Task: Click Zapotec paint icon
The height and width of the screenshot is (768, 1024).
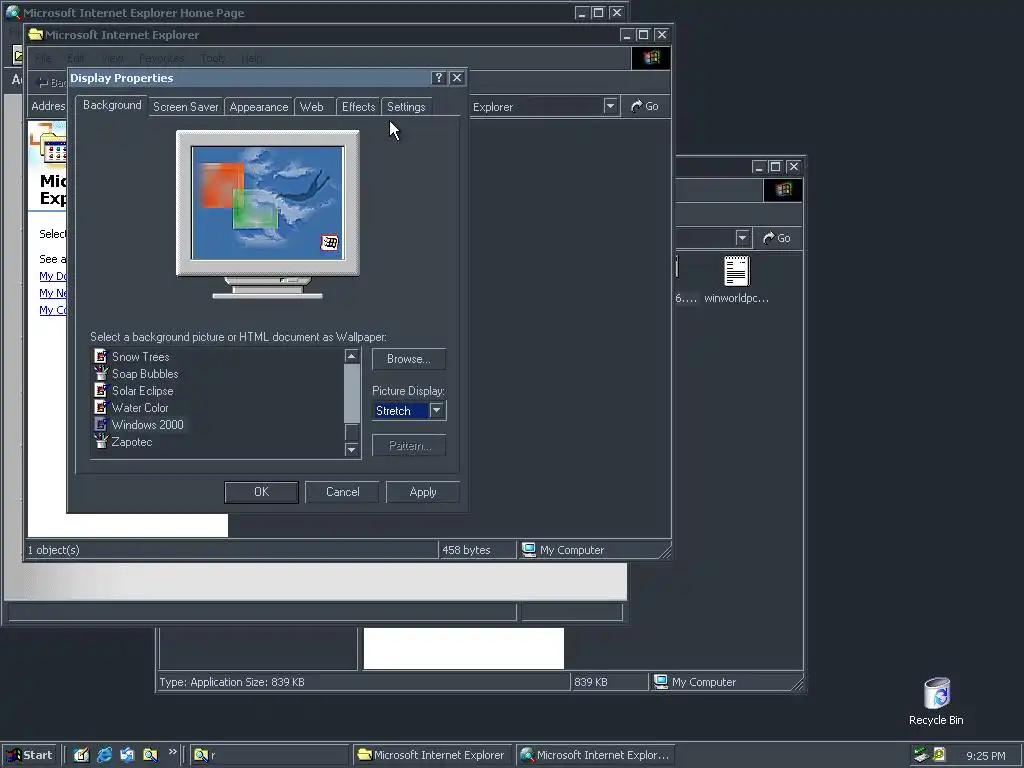Action: click(x=101, y=441)
